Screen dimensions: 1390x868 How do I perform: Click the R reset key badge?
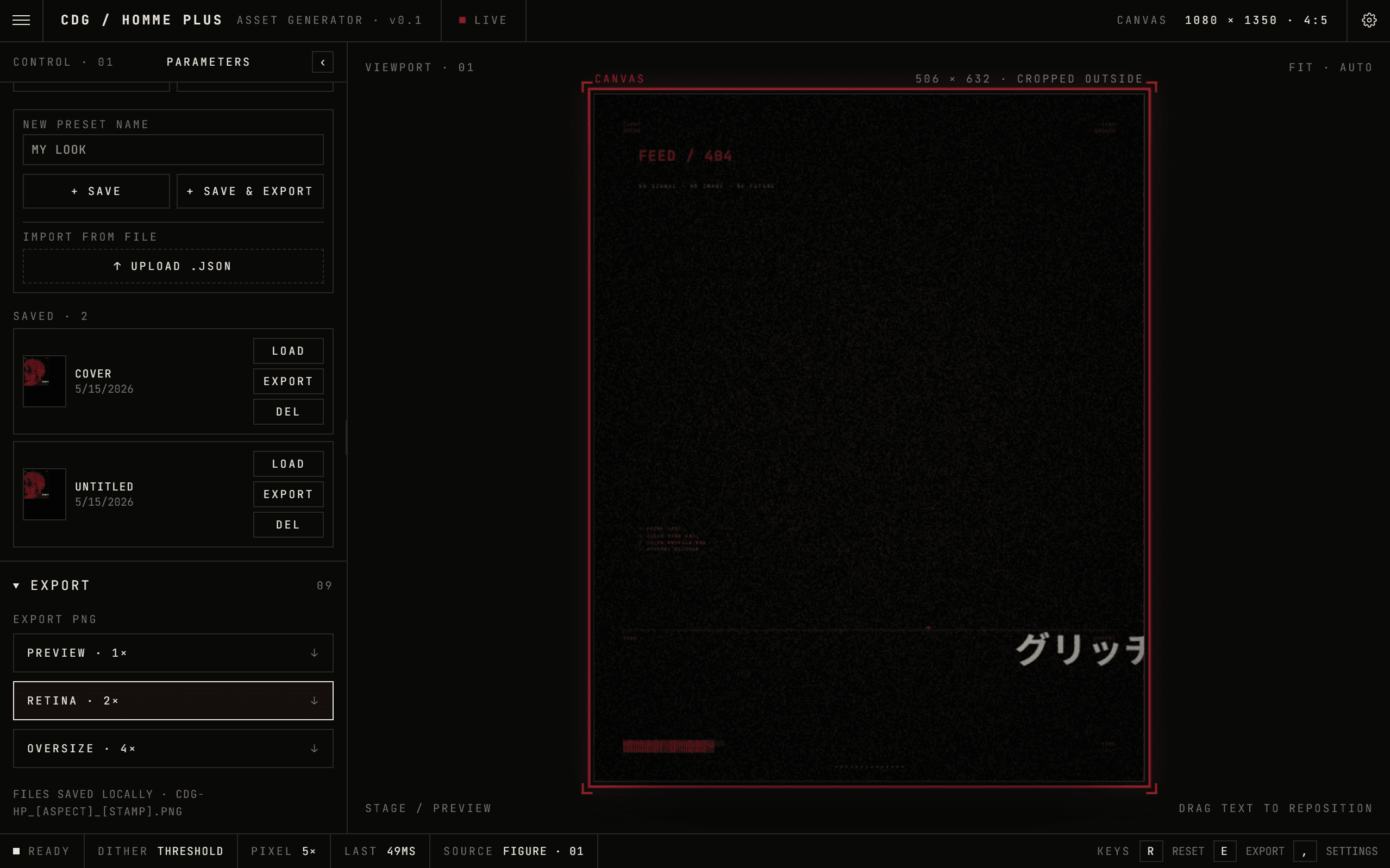[1150, 851]
